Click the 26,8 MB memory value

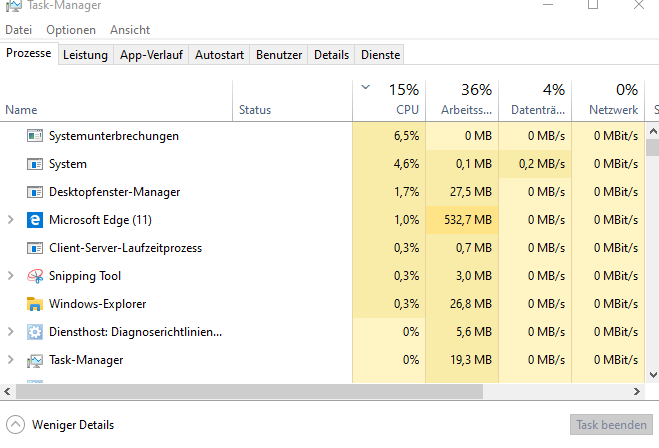click(x=471, y=304)
